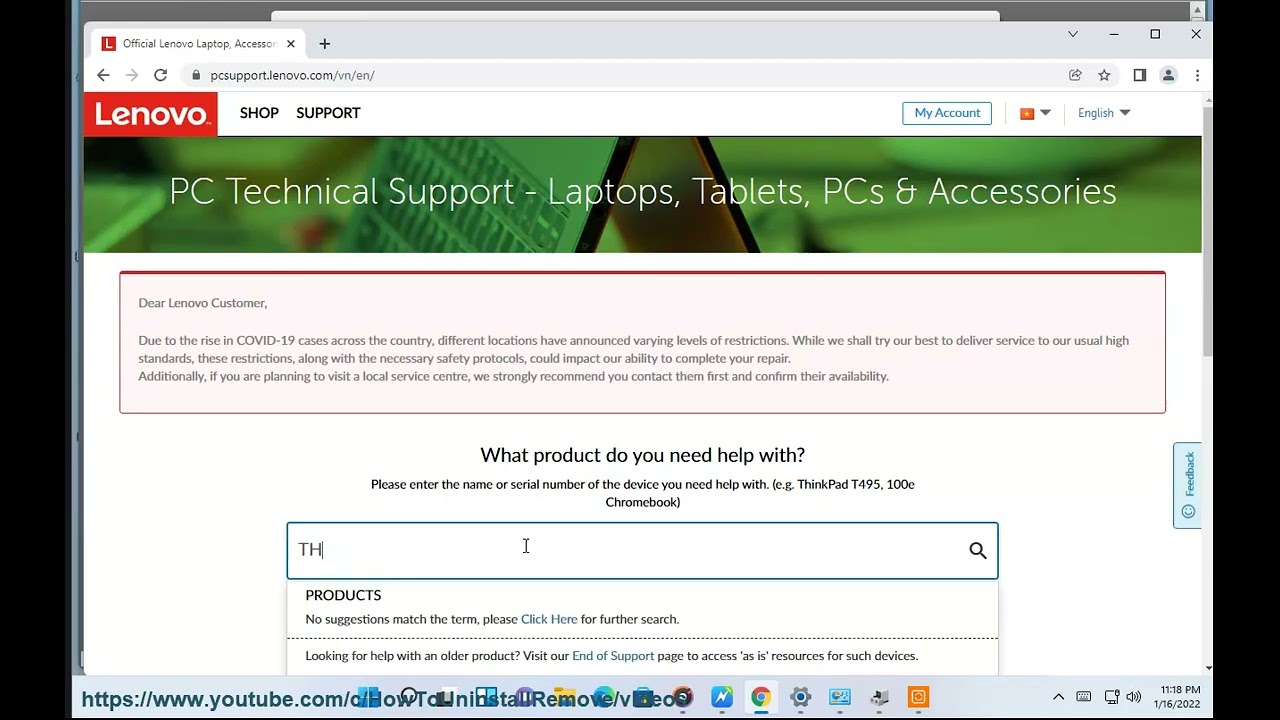The height and width of the screenshot is (720, 1280).
Task: Expand the English language dropdown
Action: [1104, 113]
